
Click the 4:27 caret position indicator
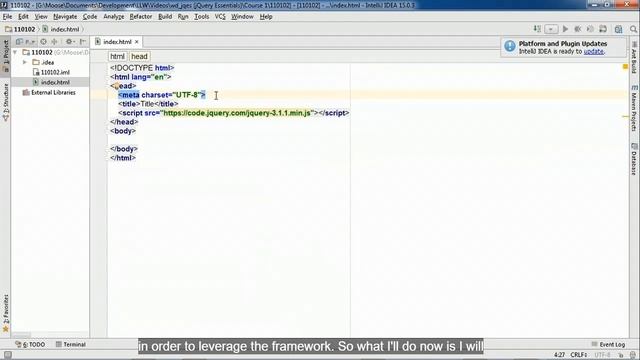pos(559,355)
